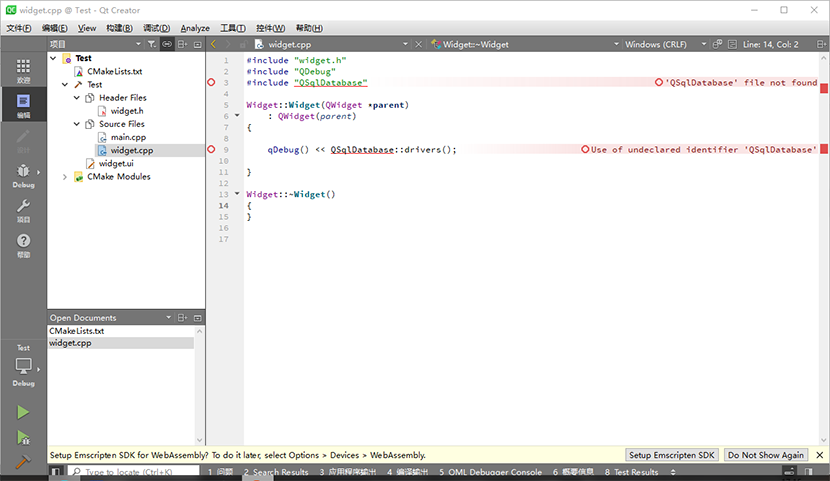This screenshot has height=481, width=830.
Task: Build the project with hammer icon
Action: tap(23, 462)
